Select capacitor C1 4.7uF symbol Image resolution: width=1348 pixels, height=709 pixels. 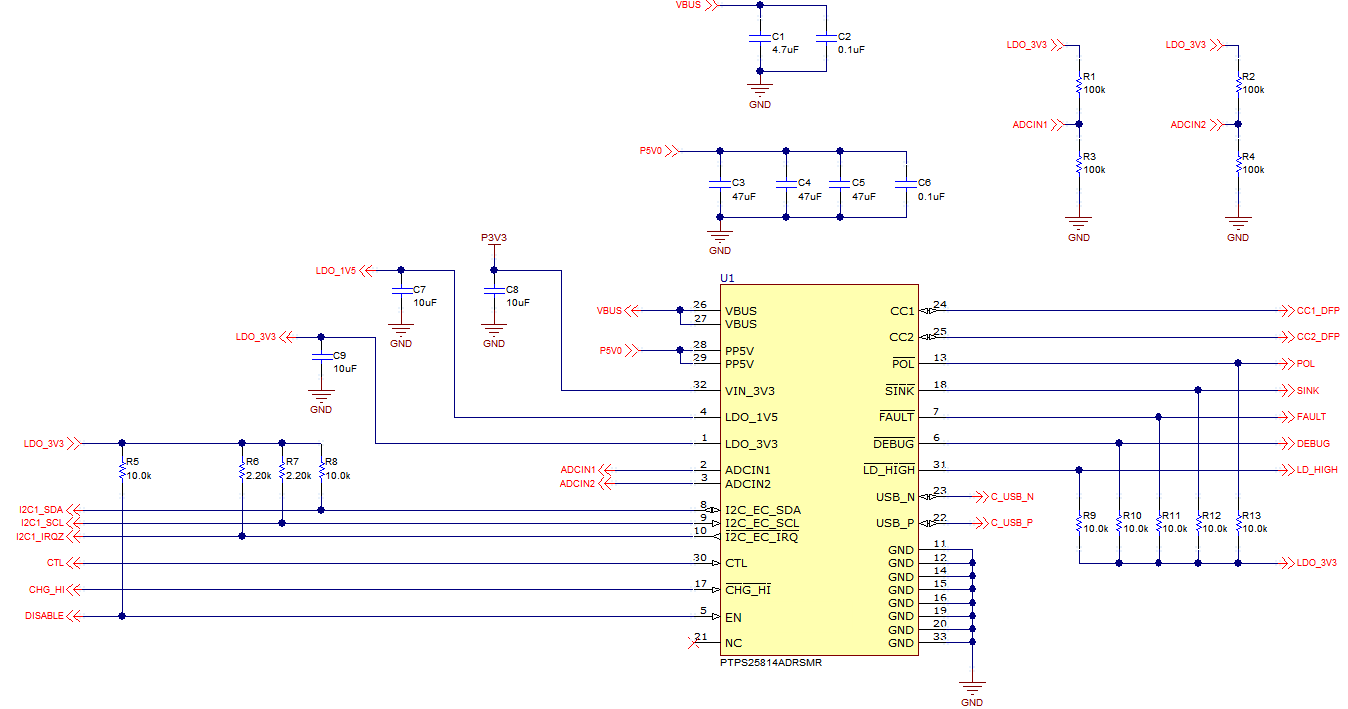(x=760, y=38)
